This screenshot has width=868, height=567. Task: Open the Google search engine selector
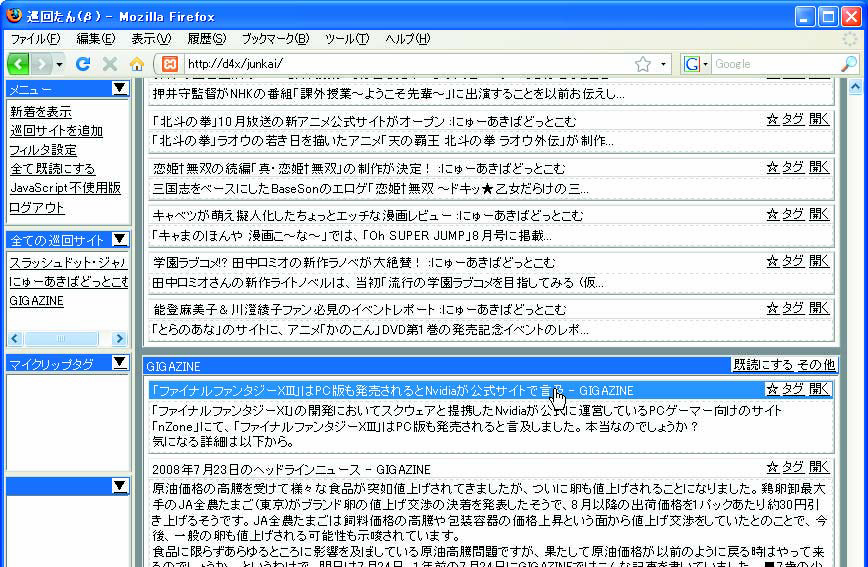(x=695, y=64)
